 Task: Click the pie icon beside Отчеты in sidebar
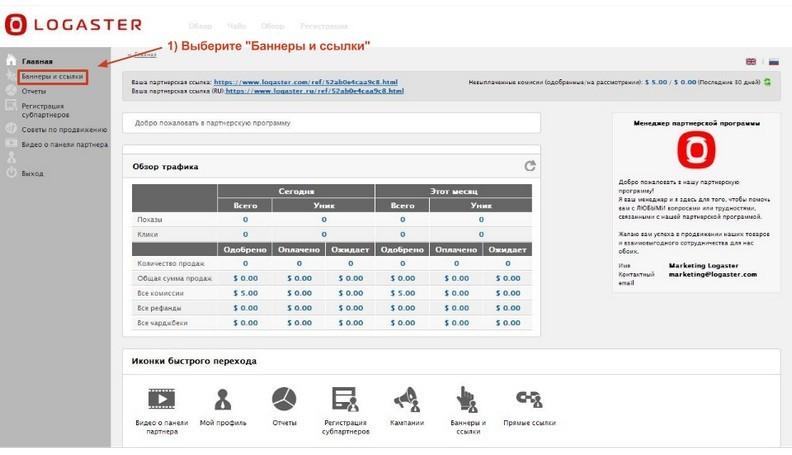click(x=11, y=90)
